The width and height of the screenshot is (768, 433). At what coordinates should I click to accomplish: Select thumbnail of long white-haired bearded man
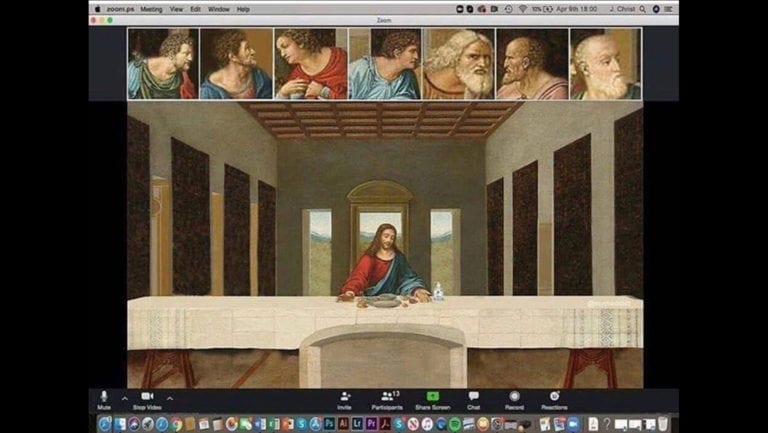click(458, 64)
